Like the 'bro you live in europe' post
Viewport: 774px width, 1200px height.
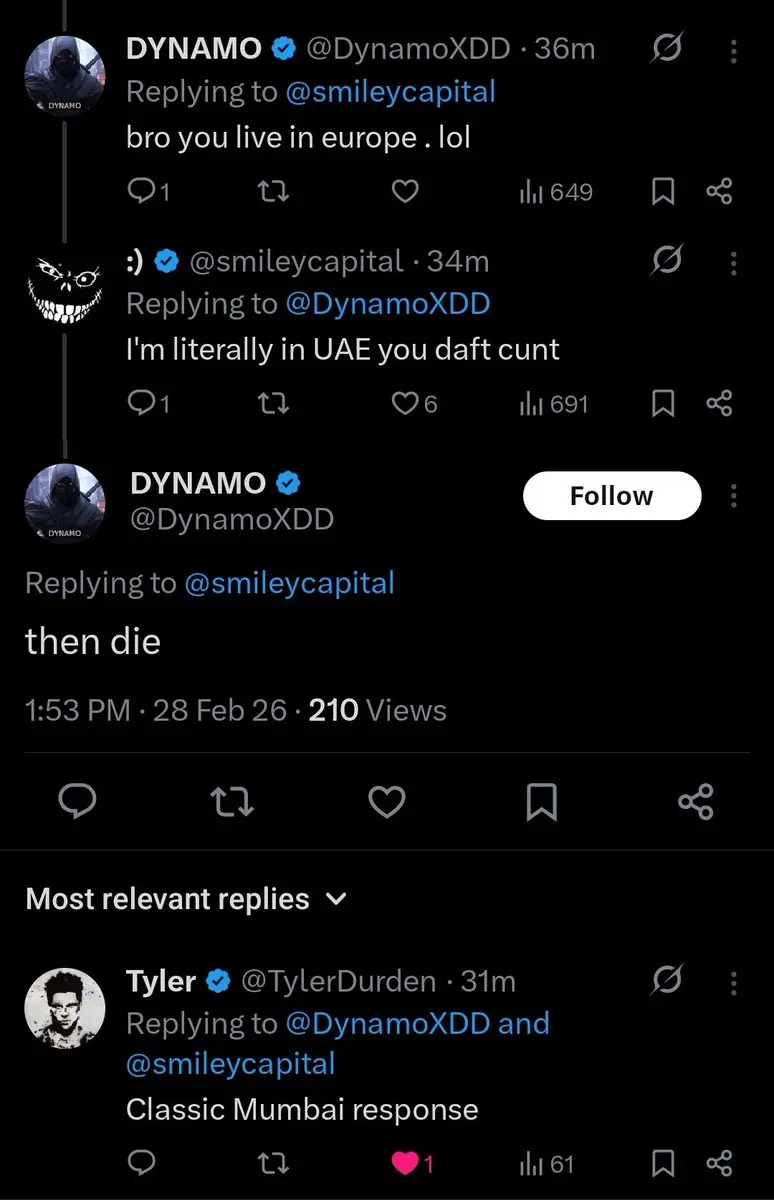(x=404, y=191)
